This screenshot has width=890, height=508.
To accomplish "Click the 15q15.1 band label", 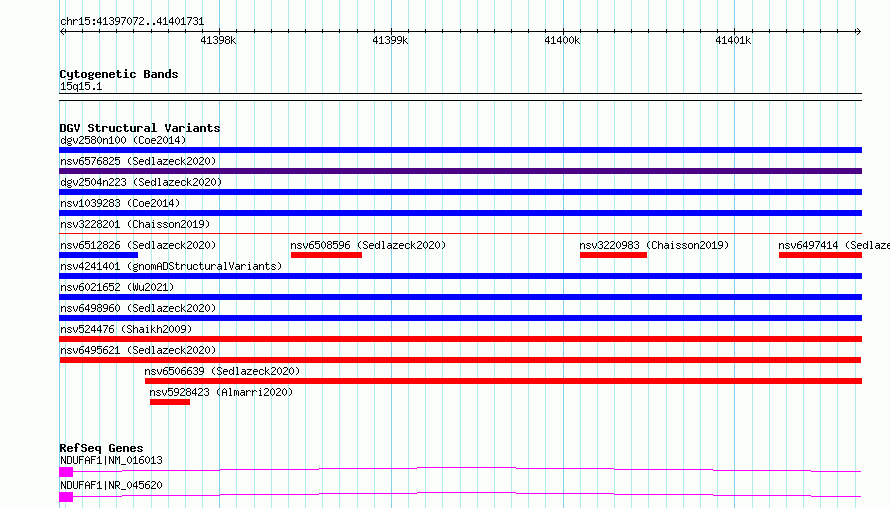I will (x=81, y=86).
